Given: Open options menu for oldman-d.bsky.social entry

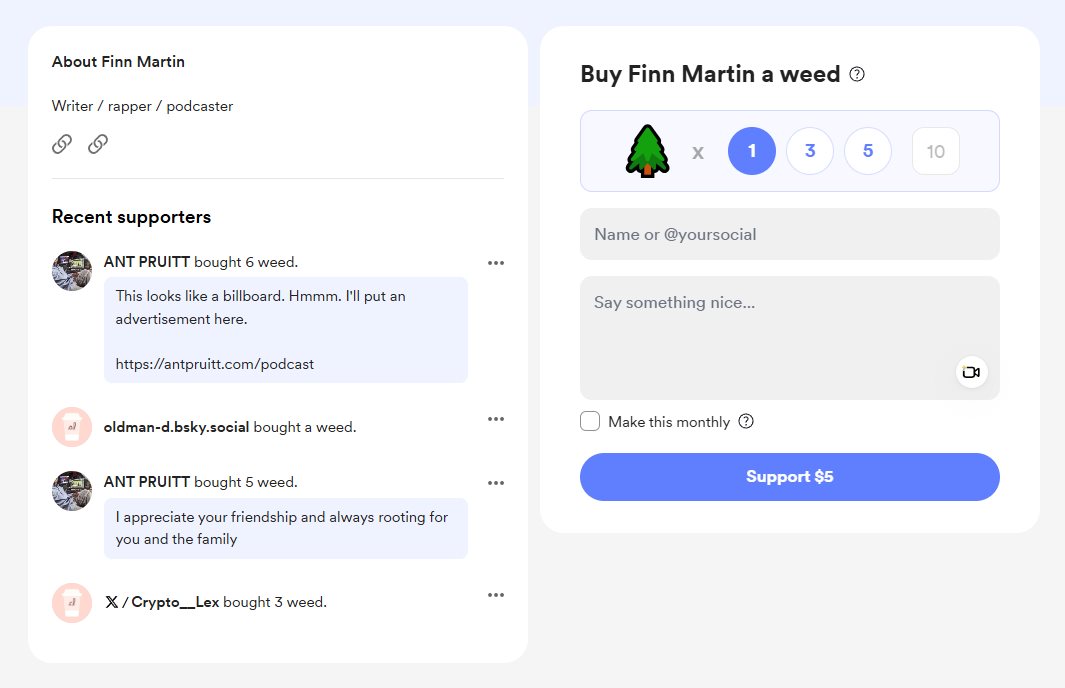Looking at the screenshot, I should coord(496,419).
